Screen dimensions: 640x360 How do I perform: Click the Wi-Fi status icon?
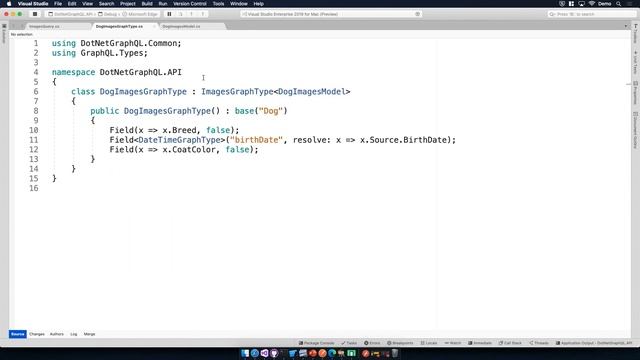[x=591, y=4]
